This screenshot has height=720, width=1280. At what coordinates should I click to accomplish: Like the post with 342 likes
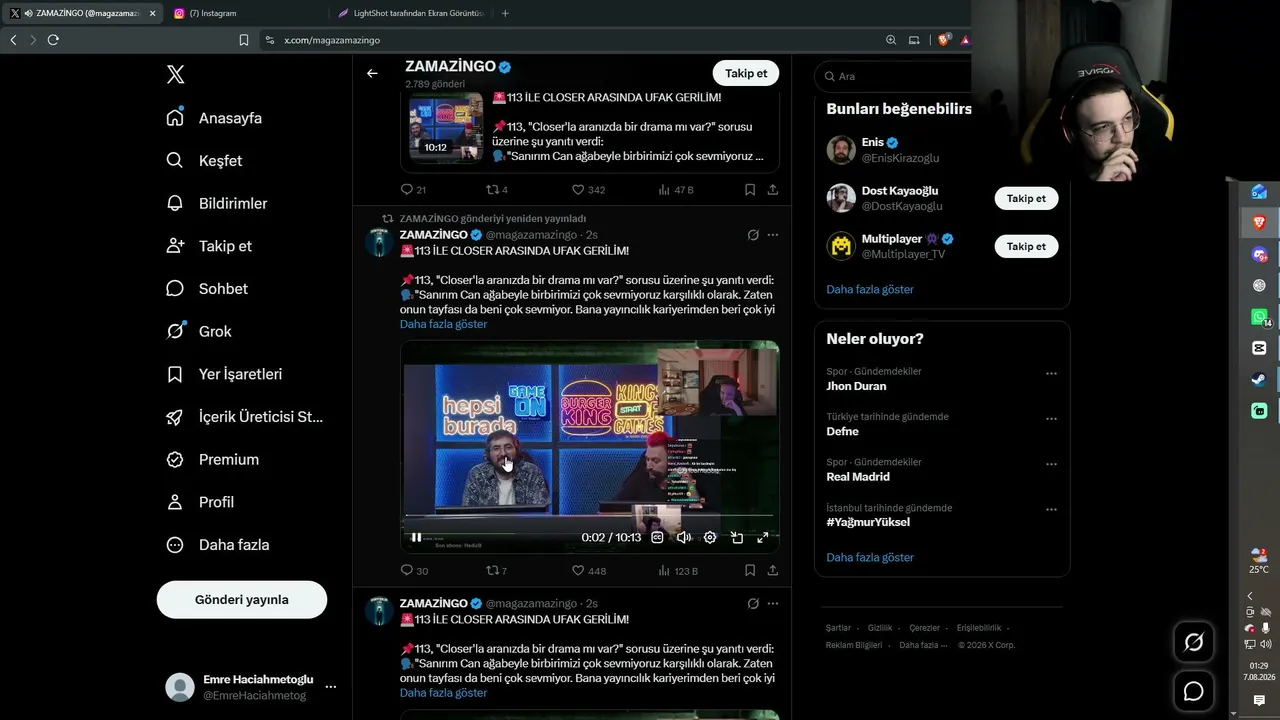click(x=588, y=190)
